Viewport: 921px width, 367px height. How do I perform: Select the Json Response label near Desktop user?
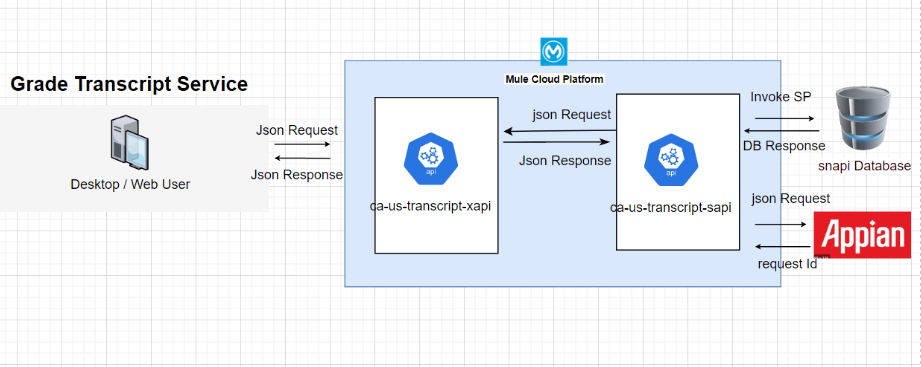click(297, 174)
